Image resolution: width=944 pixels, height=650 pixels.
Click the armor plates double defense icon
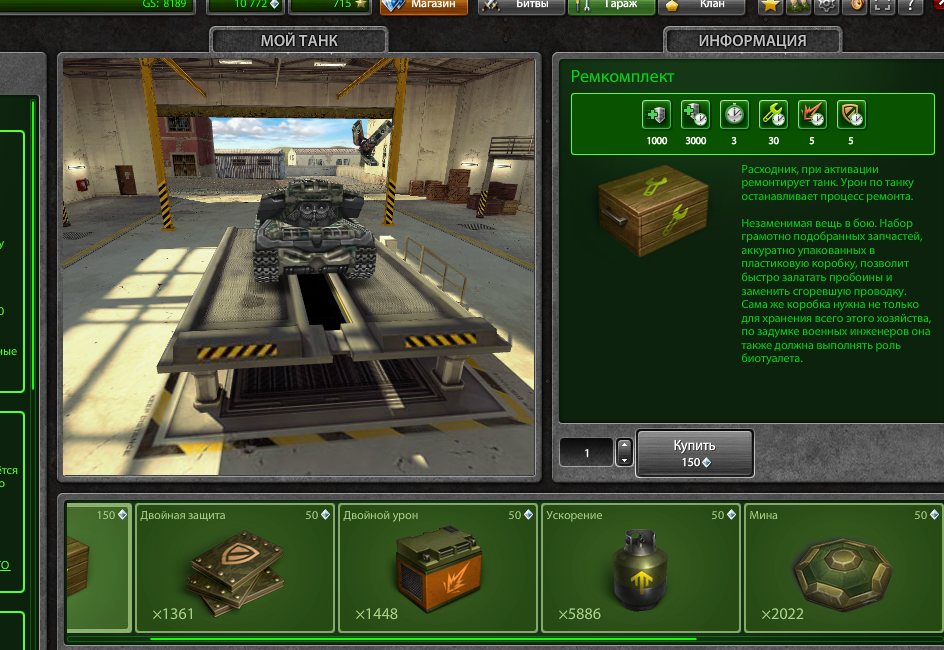[236, 572]
